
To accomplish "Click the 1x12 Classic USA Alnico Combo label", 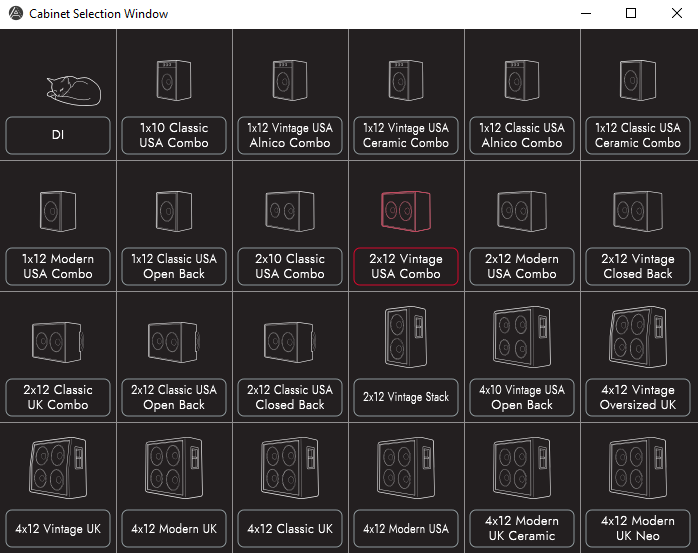I will point(522,135).
